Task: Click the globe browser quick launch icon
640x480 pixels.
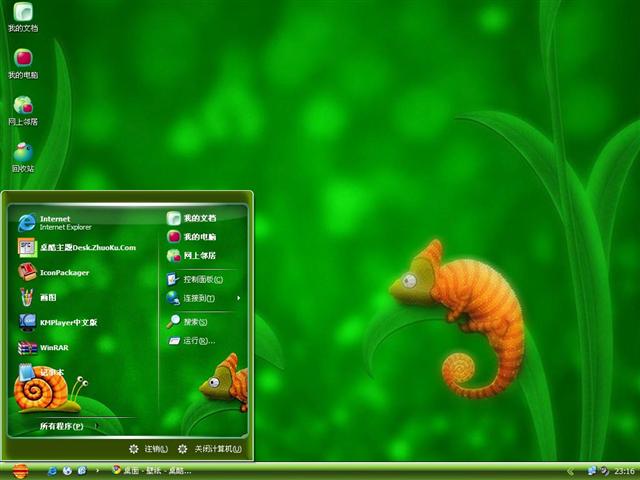Action: point(67,471)
